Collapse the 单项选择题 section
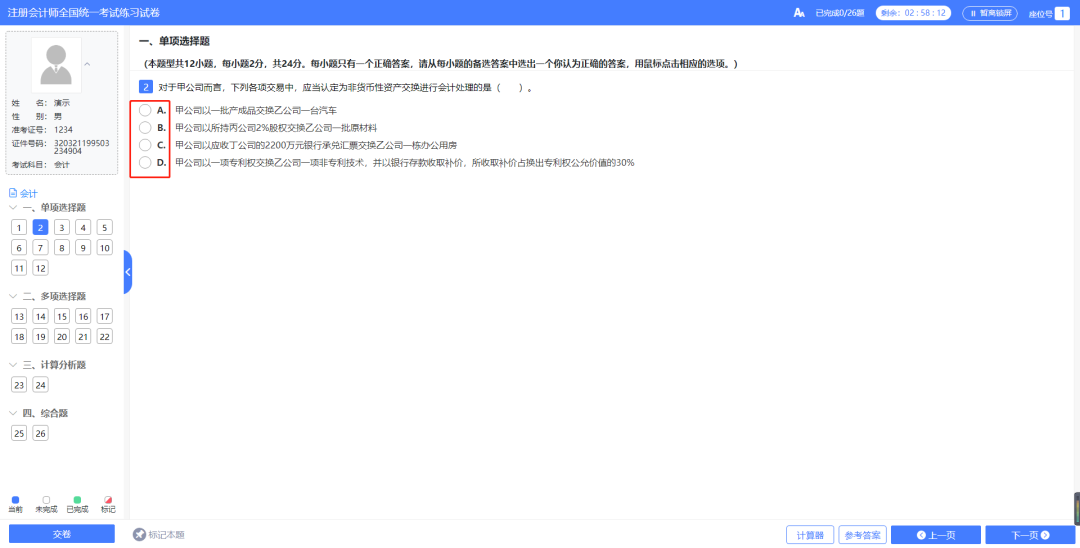 click(13, 207)
